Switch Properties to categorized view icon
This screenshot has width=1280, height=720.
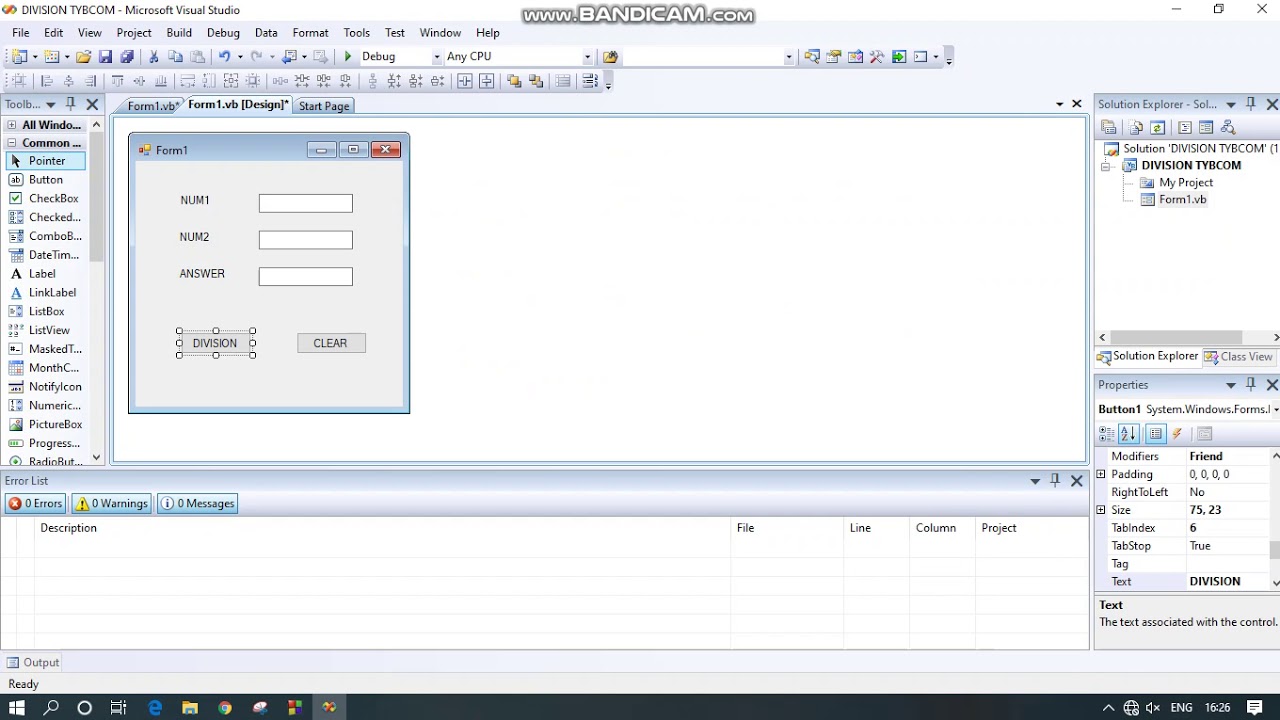(1107, 434)
